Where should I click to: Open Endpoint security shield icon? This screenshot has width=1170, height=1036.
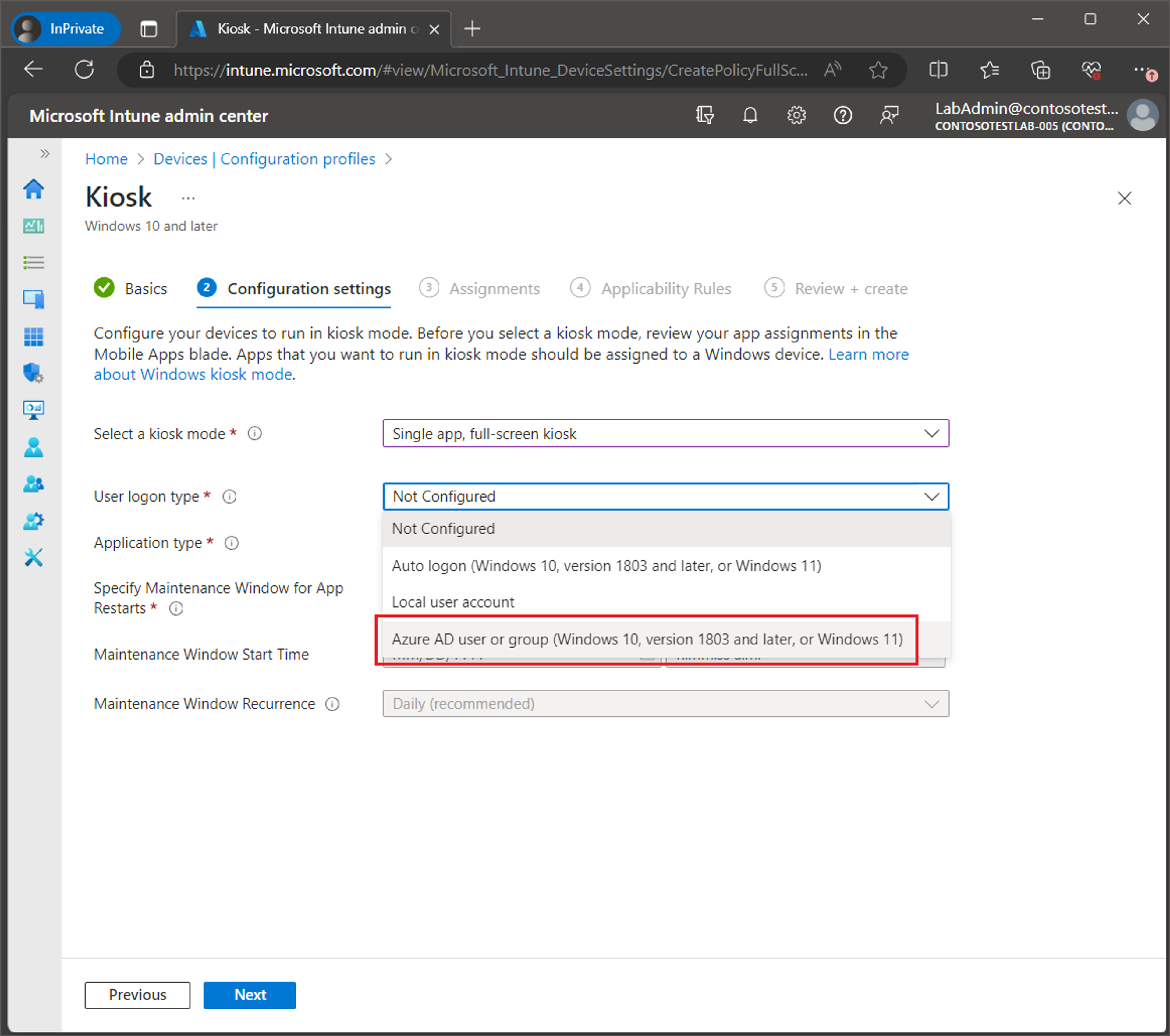pos(33,373)
